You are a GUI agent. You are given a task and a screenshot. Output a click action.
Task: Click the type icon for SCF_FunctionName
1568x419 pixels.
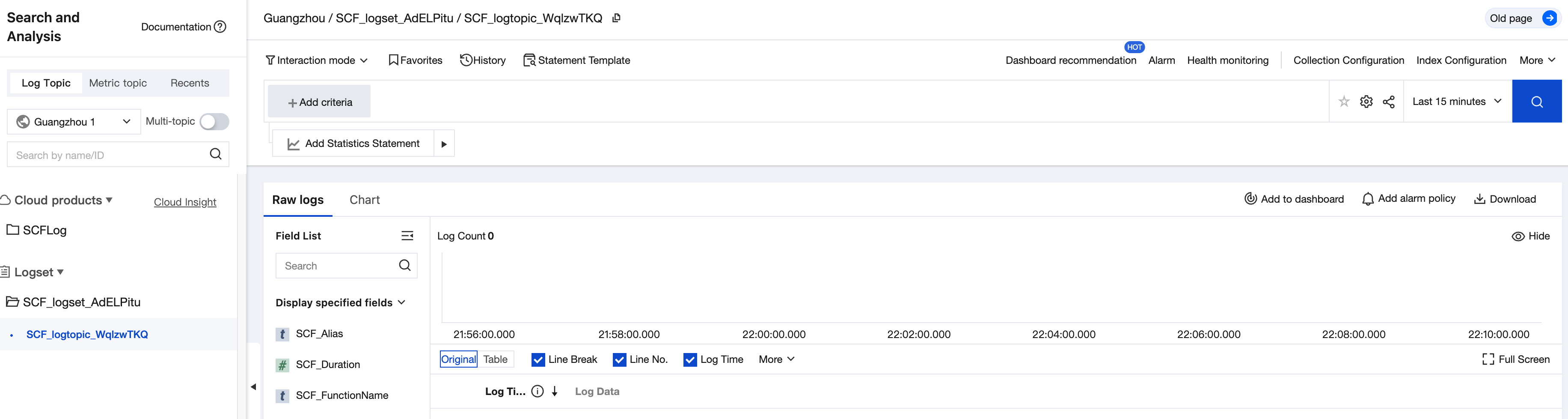(x=282, y=396)
